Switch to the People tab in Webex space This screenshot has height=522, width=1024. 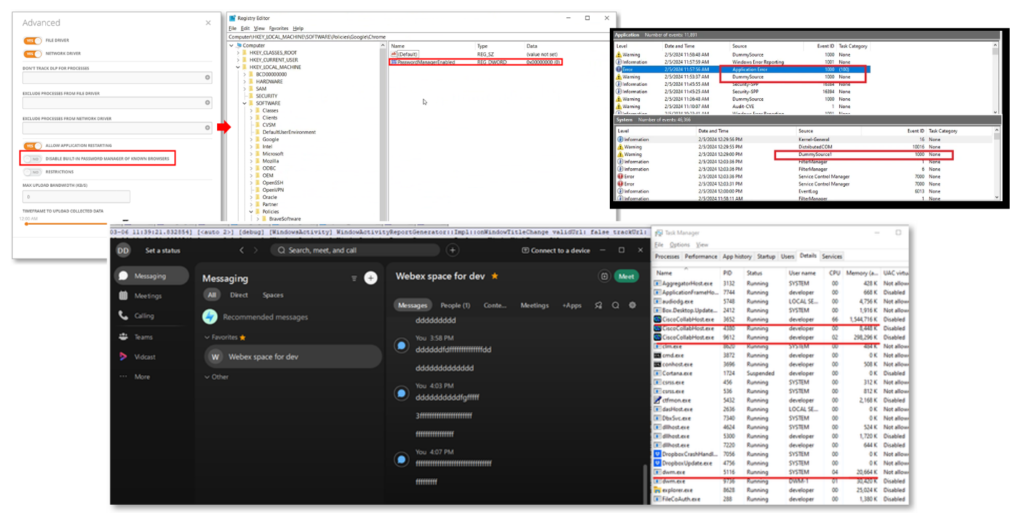click(x=456, y=305)
